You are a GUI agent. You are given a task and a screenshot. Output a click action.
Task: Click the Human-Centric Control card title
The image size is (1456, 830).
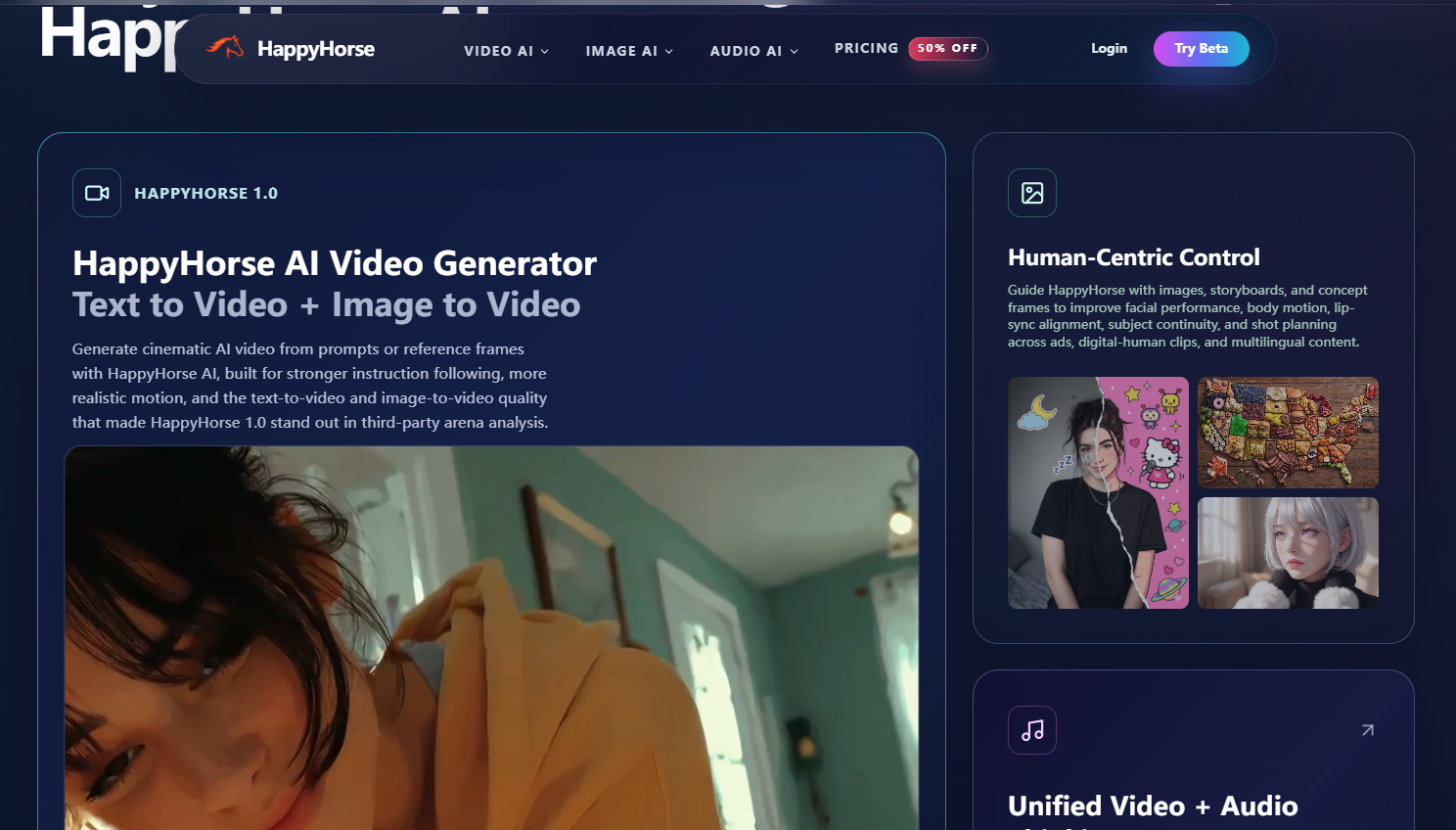click(1133, 257)
